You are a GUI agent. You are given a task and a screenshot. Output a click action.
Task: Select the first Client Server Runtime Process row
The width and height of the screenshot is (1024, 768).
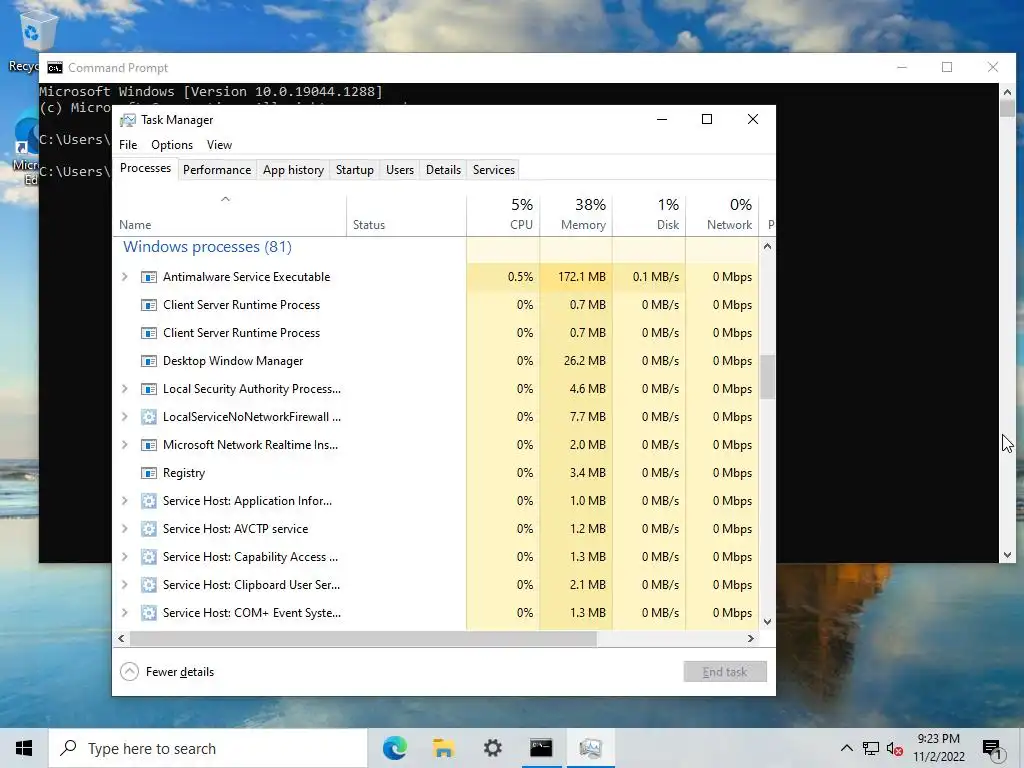click(x=436, y=305)
